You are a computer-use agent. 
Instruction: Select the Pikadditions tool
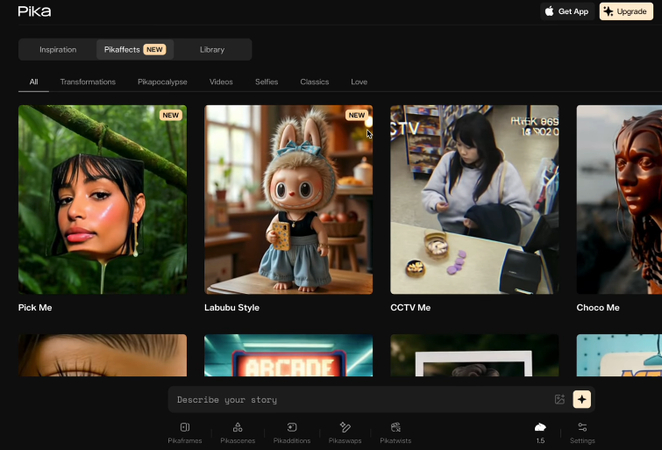click(x=292, y=432)
